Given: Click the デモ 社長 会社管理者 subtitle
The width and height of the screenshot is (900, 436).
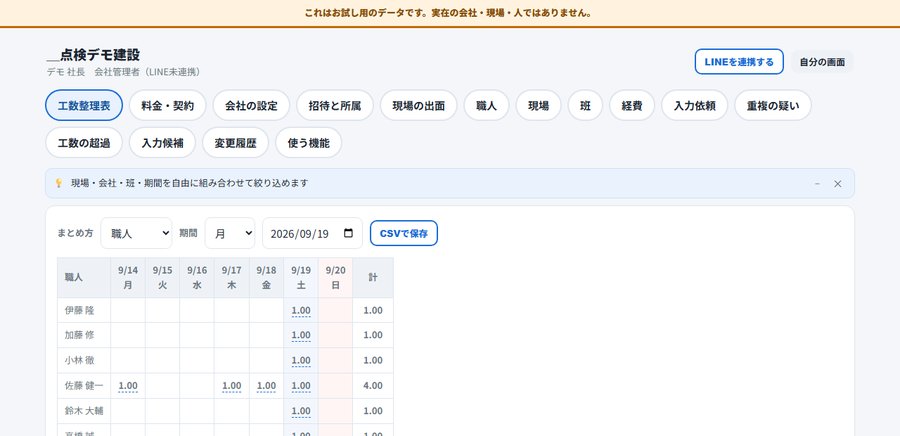Looking at the screenshot, I should click(x=123, y=72).
